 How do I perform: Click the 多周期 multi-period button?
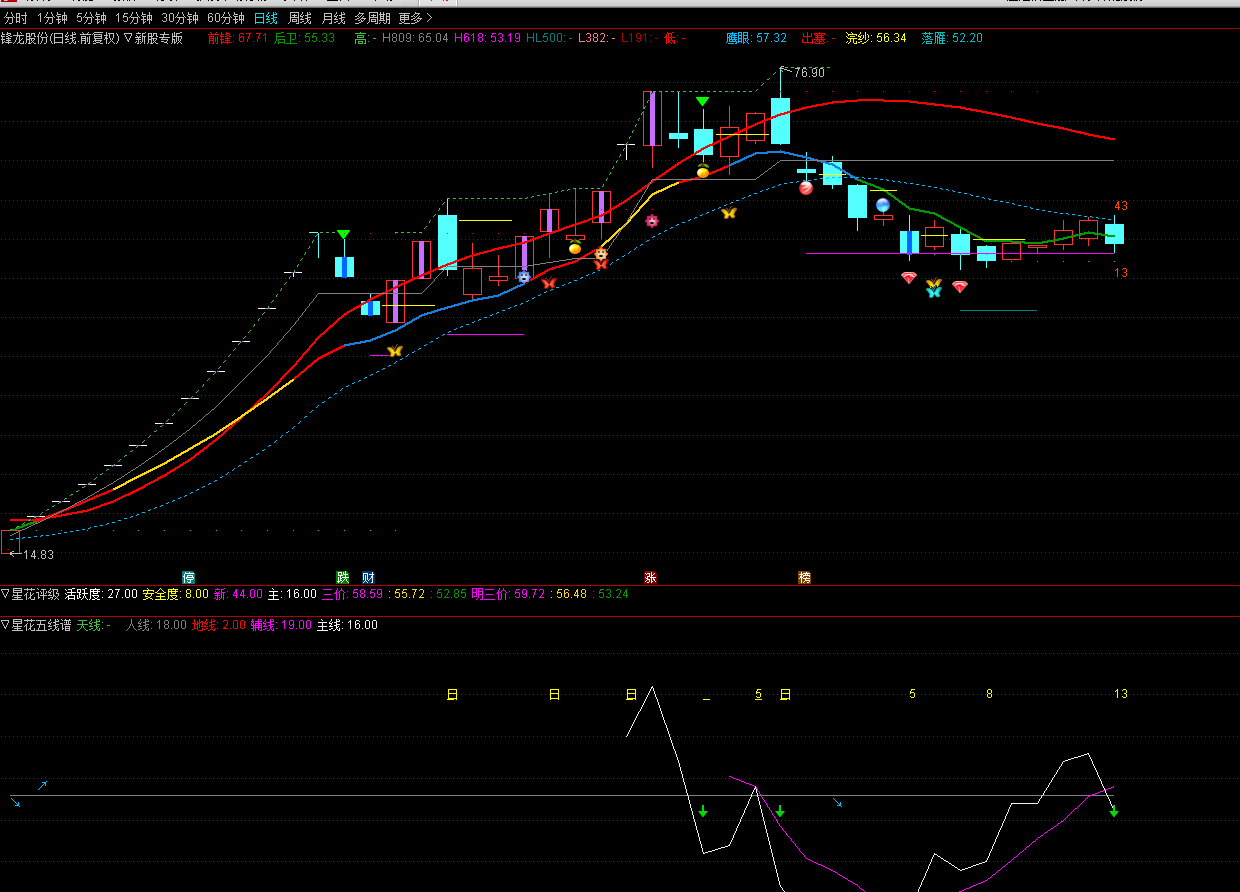click(x=372, y=18)
